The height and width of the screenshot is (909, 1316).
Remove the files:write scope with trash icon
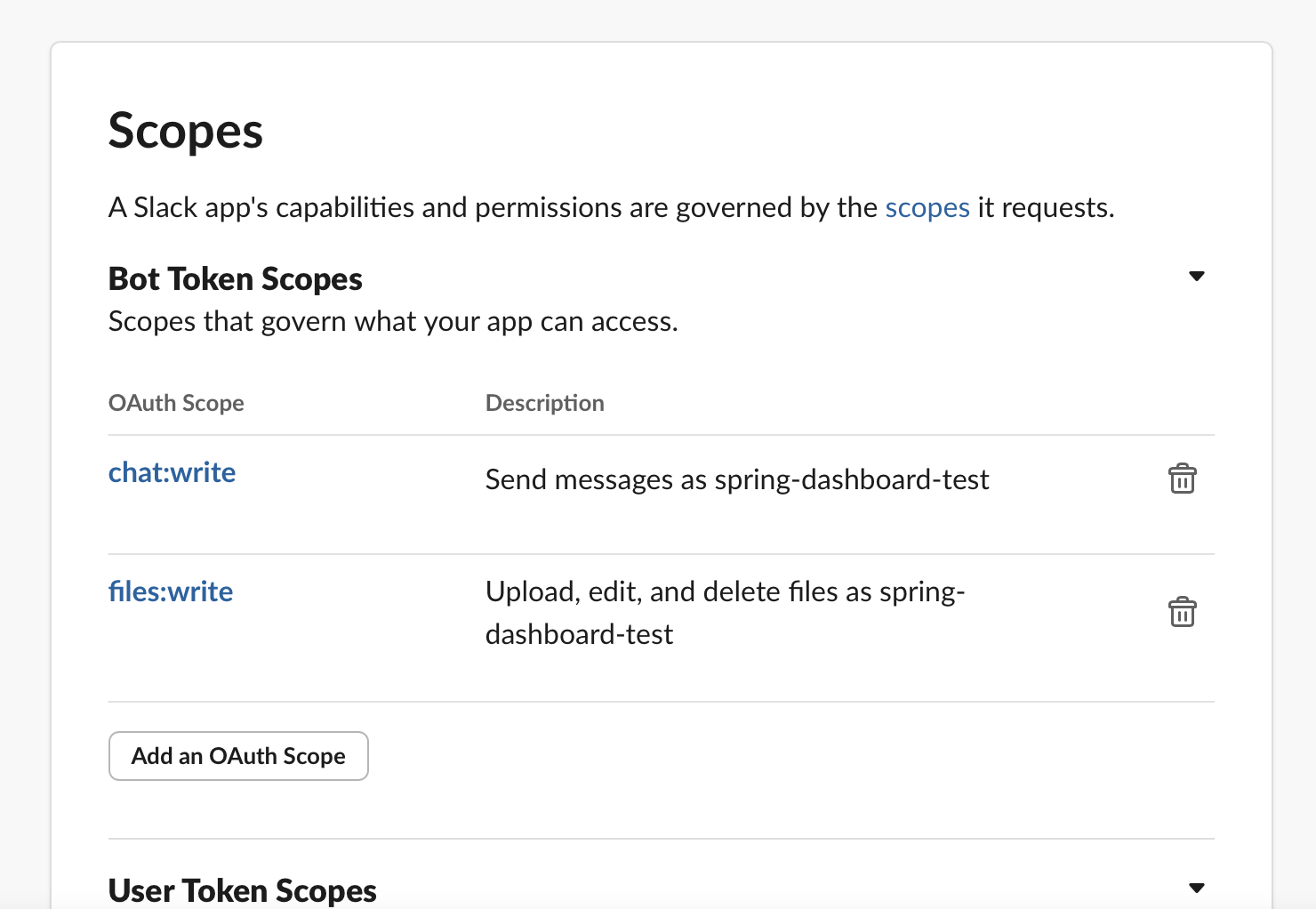(x=1182, y=612)
